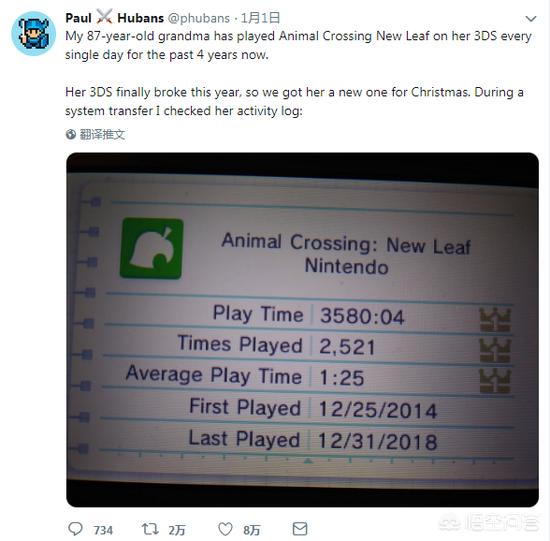Screen dimensions: 550x541
Task: Click the Play Time crown badge
Action: 495,320
